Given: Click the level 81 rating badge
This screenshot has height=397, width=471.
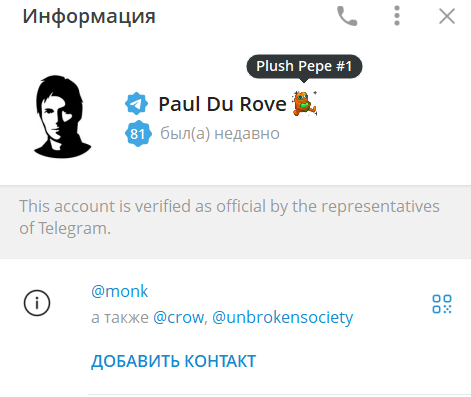Looking at the screenshot, I should (x=138, y=134).
